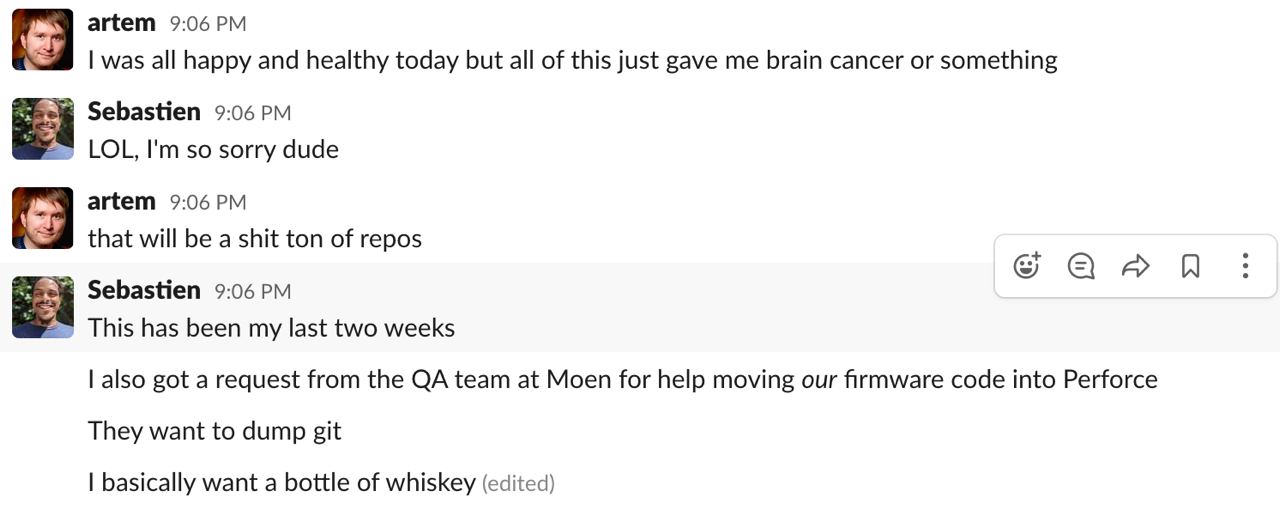This screenshot has height=522, width=1280.
Task: Click timestamp on artem's repos message
Action: pyautogui.click(x=208, y=202)
